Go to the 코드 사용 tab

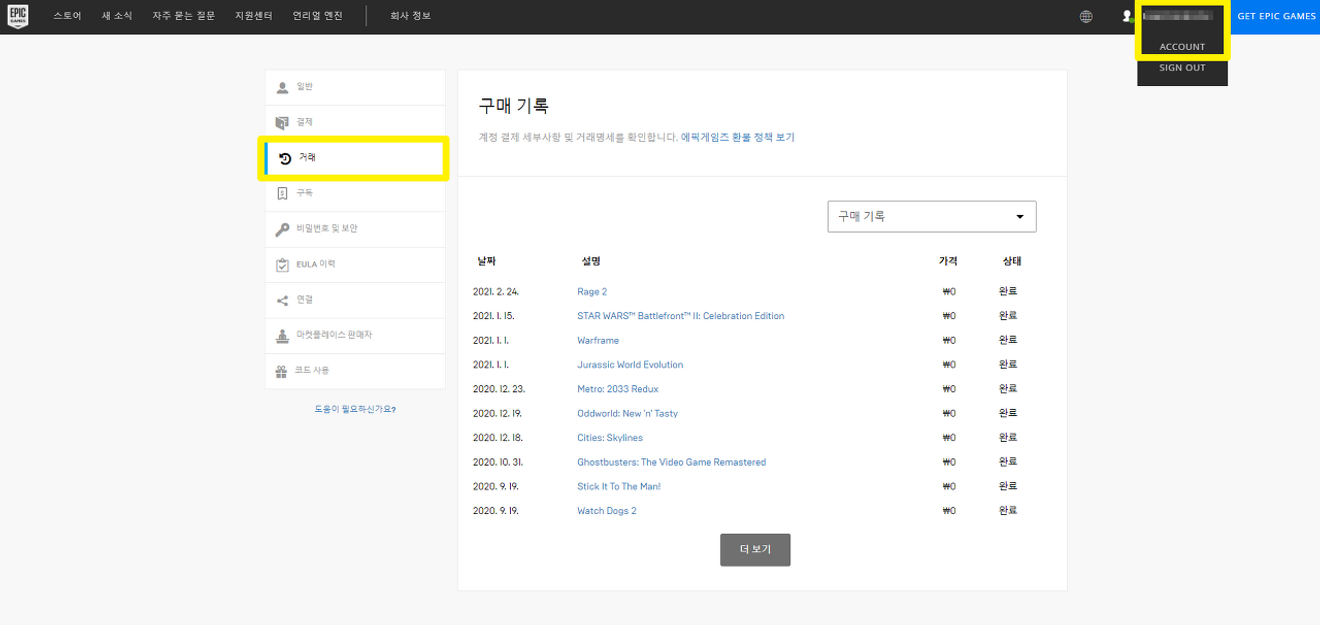click(x=355, y=371)
